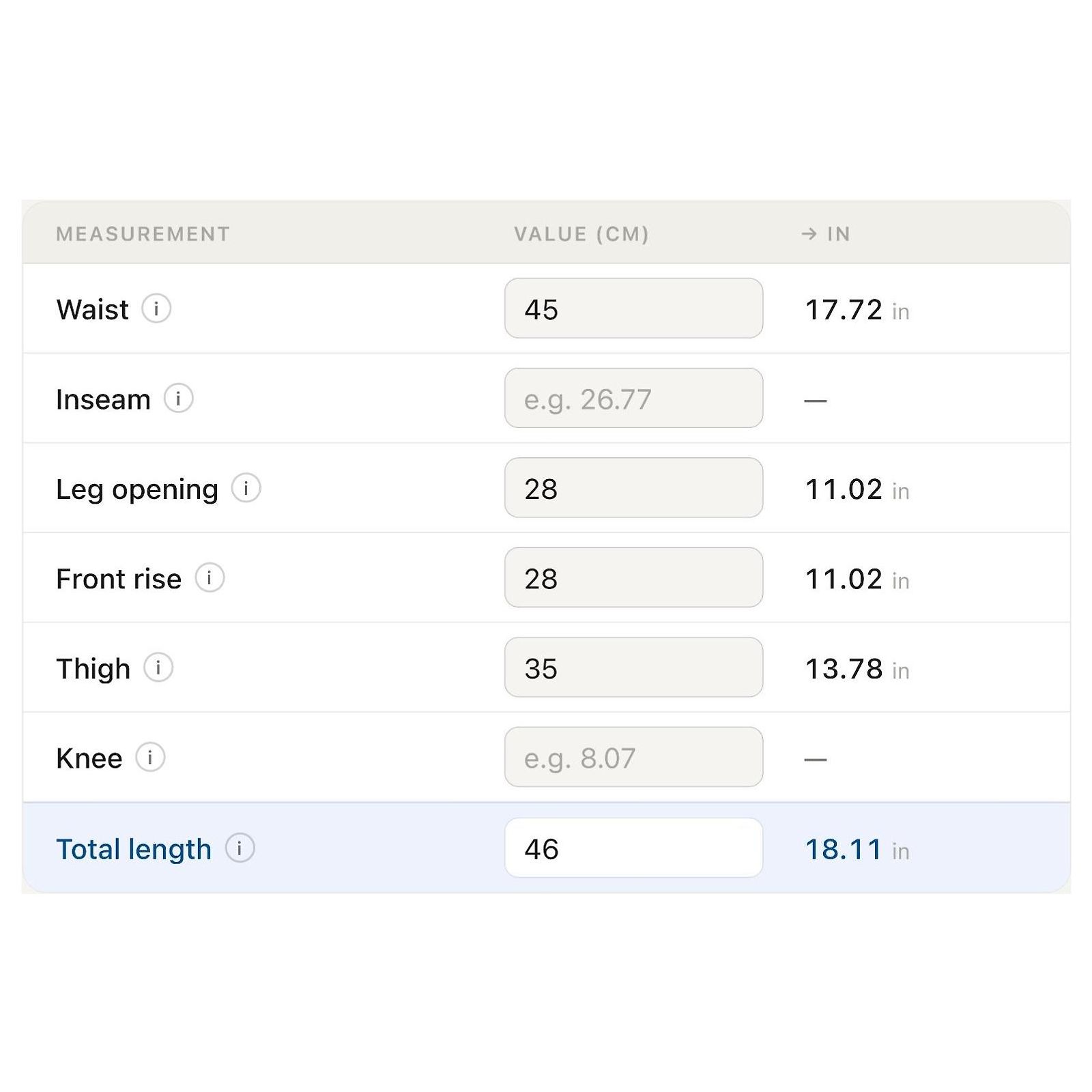Open the Waist info icon

click(x=156, y=308)
